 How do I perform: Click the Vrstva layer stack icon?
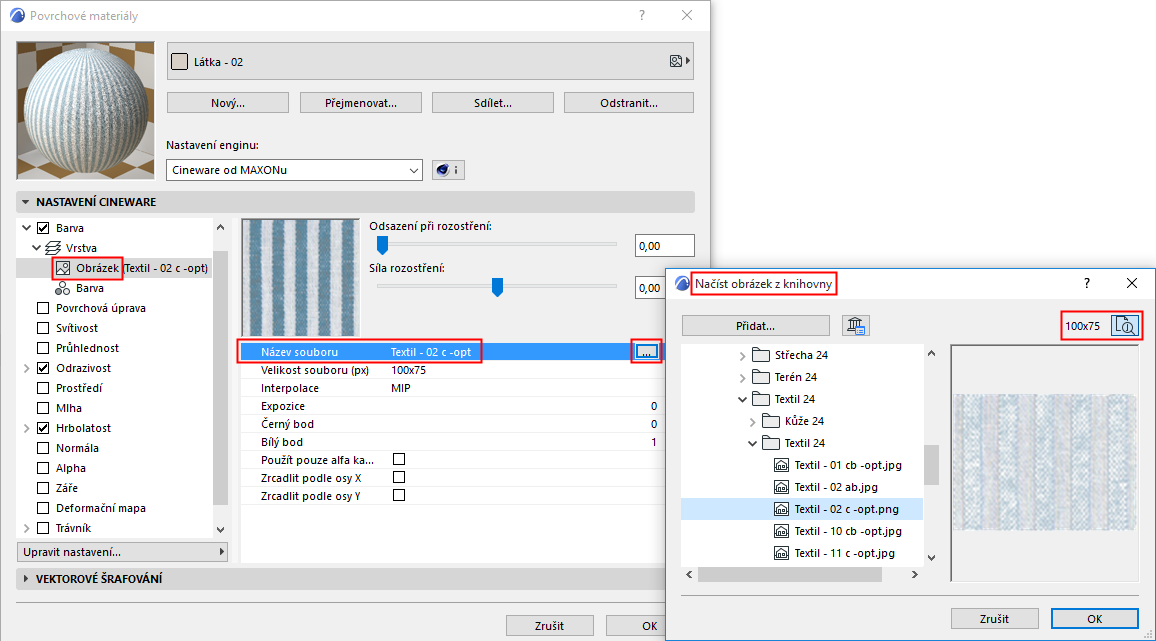click(x=53, y=248)
